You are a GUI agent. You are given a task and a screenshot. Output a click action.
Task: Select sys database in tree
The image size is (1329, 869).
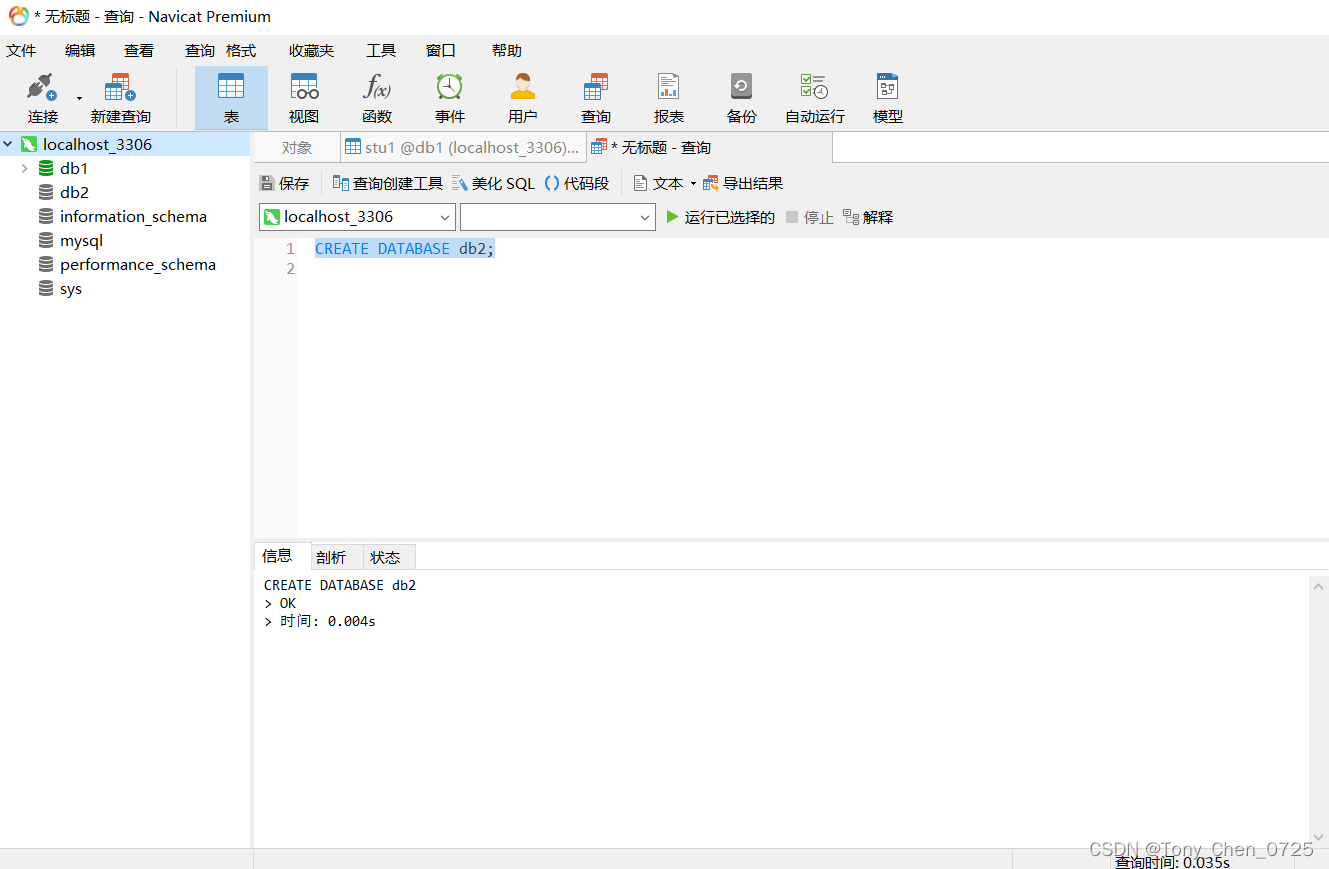point(70,288)
